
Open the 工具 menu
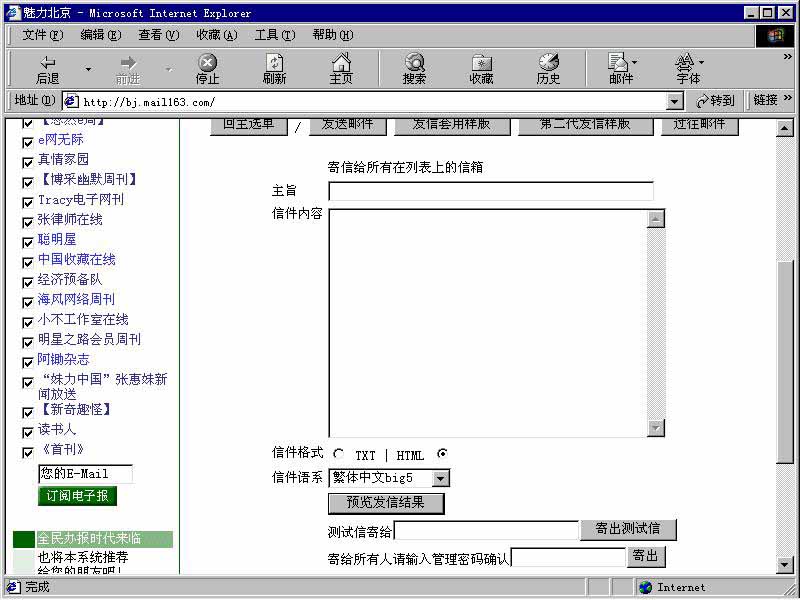276,35
